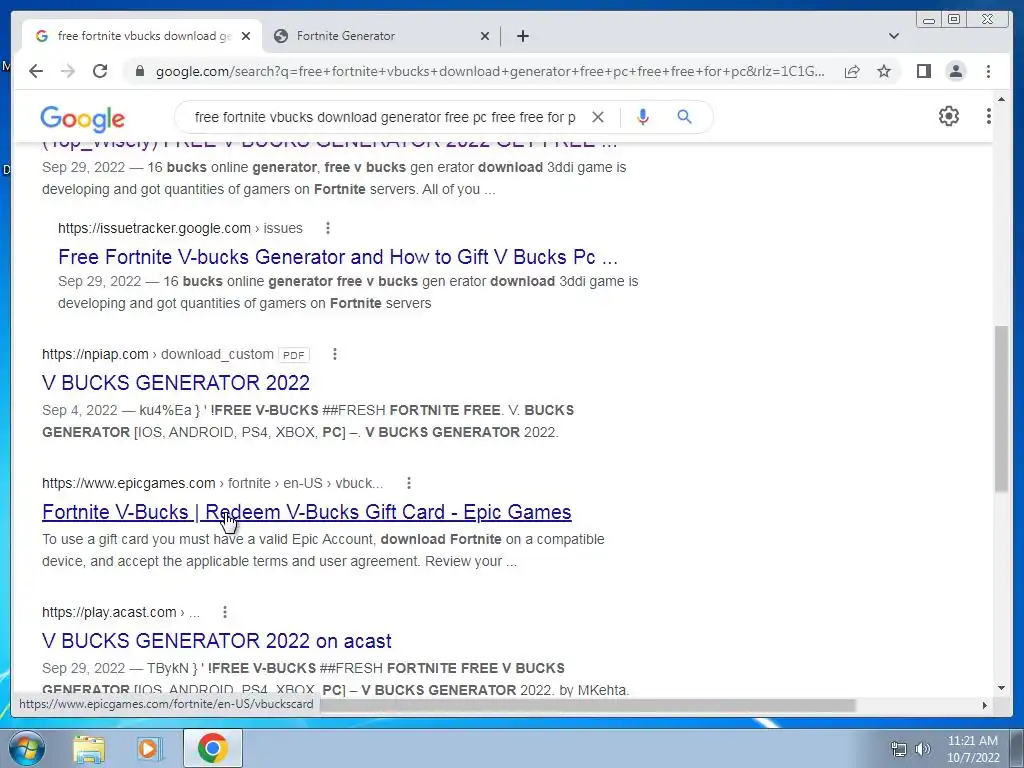Click the forward navigation arrow

(x=68, y=71)
